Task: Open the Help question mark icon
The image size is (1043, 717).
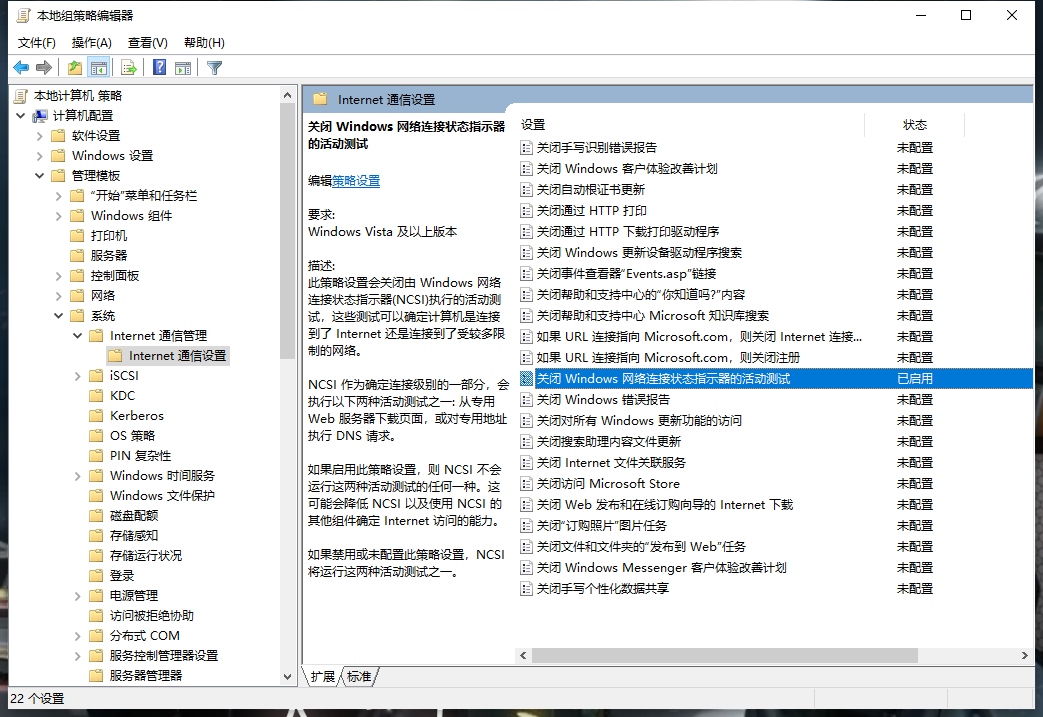Action: (160, 67)
